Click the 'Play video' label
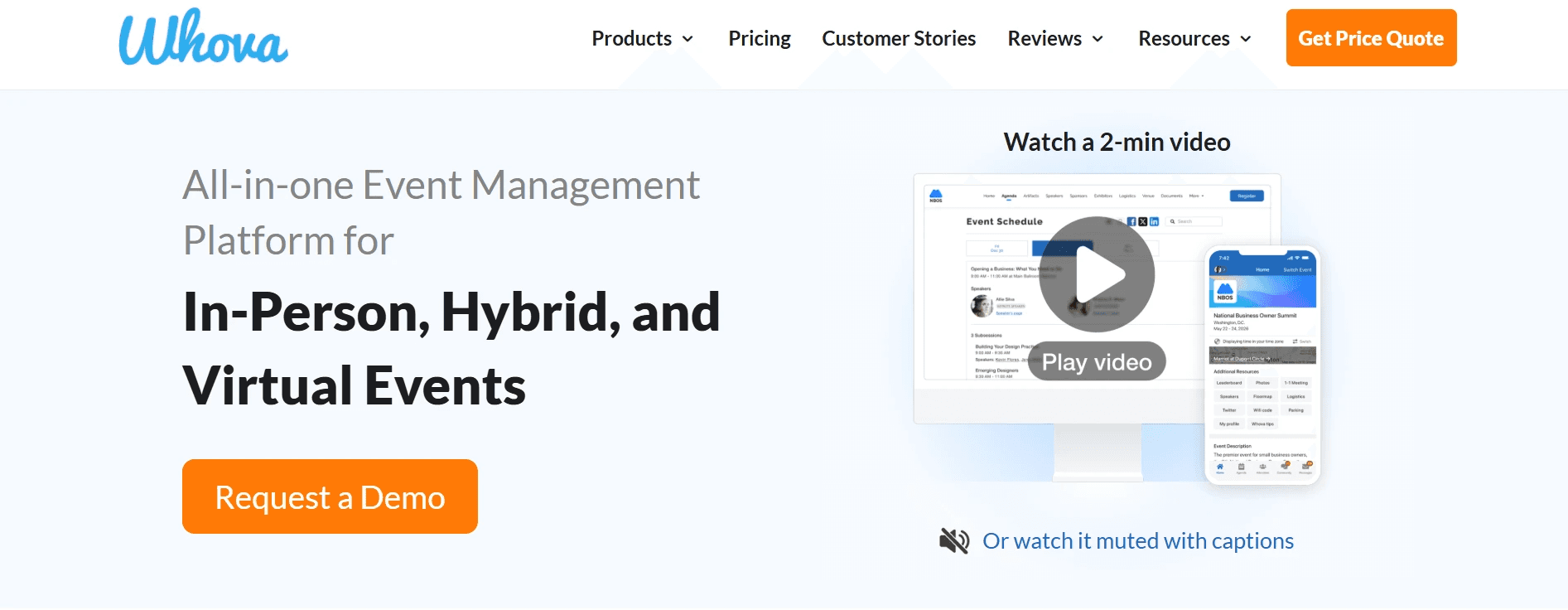 [1097, 362]
